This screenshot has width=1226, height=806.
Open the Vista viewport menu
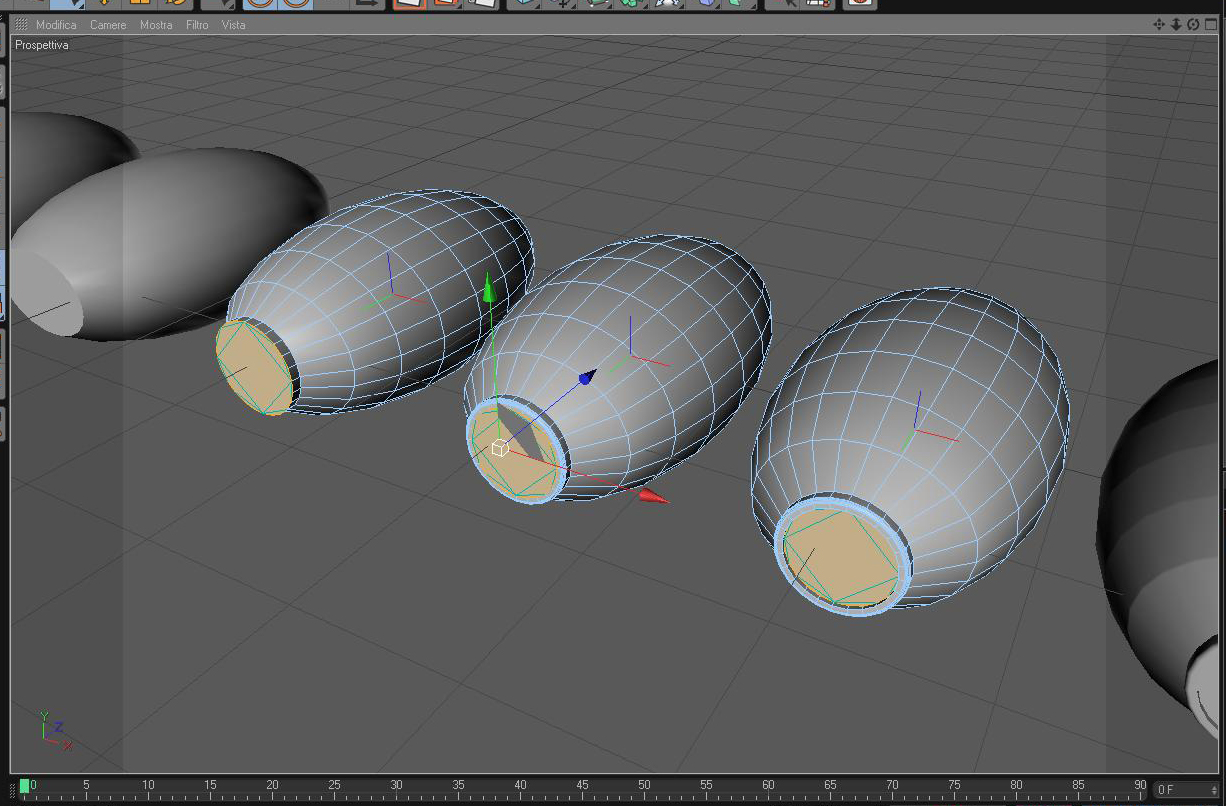[233, 25]
